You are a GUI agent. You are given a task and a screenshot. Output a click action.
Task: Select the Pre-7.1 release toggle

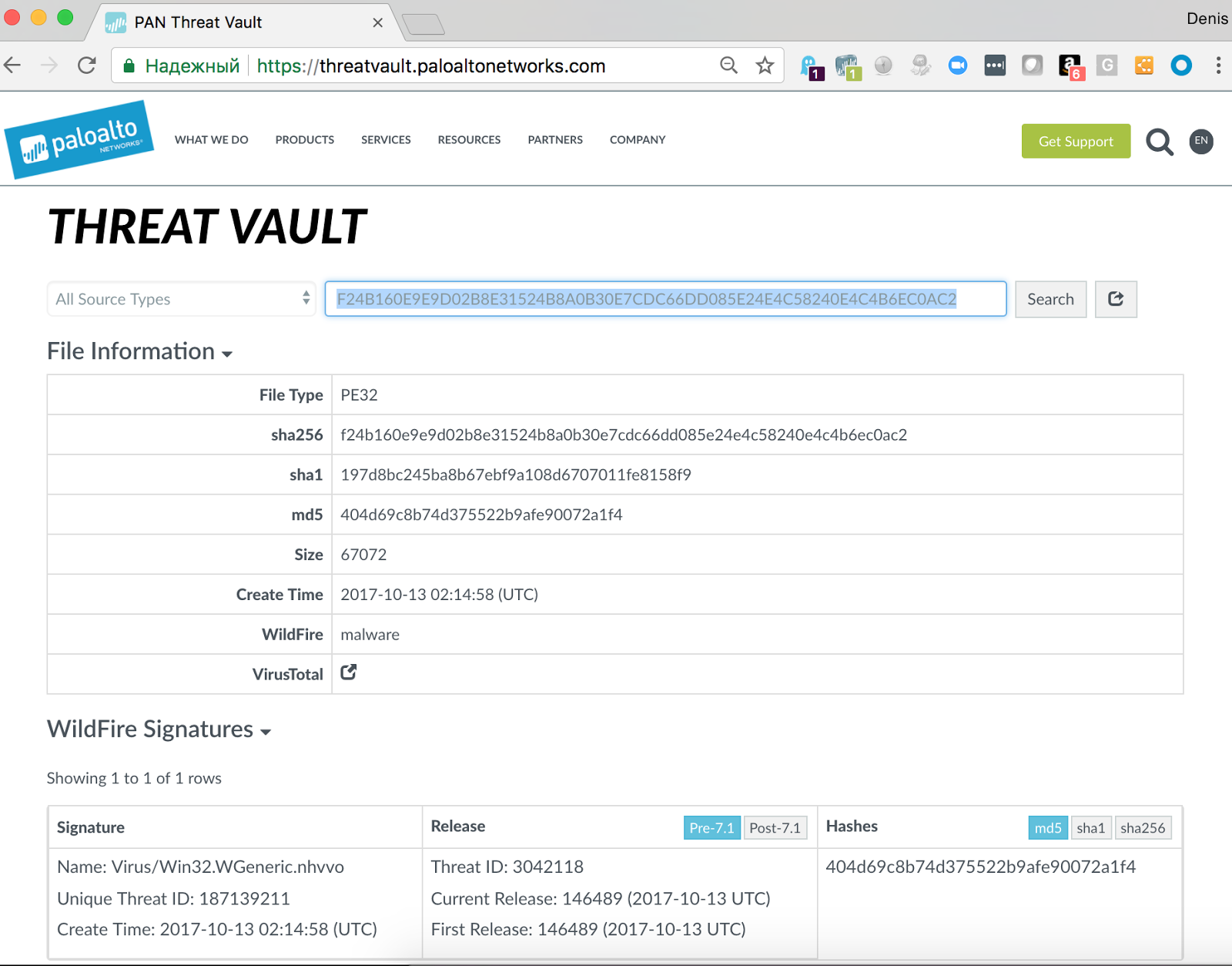pos(711,827)
